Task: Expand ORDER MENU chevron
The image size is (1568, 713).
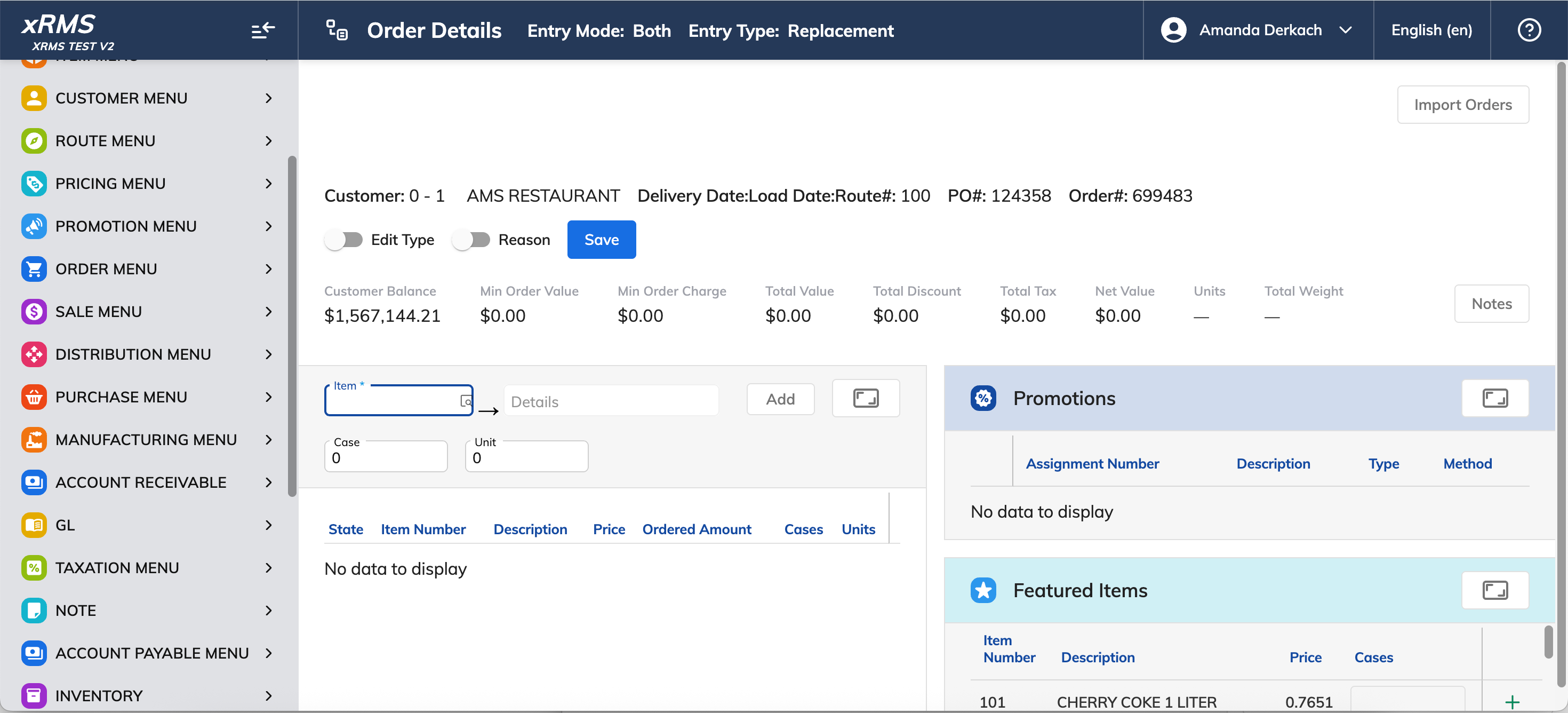Action: point(268,268)
